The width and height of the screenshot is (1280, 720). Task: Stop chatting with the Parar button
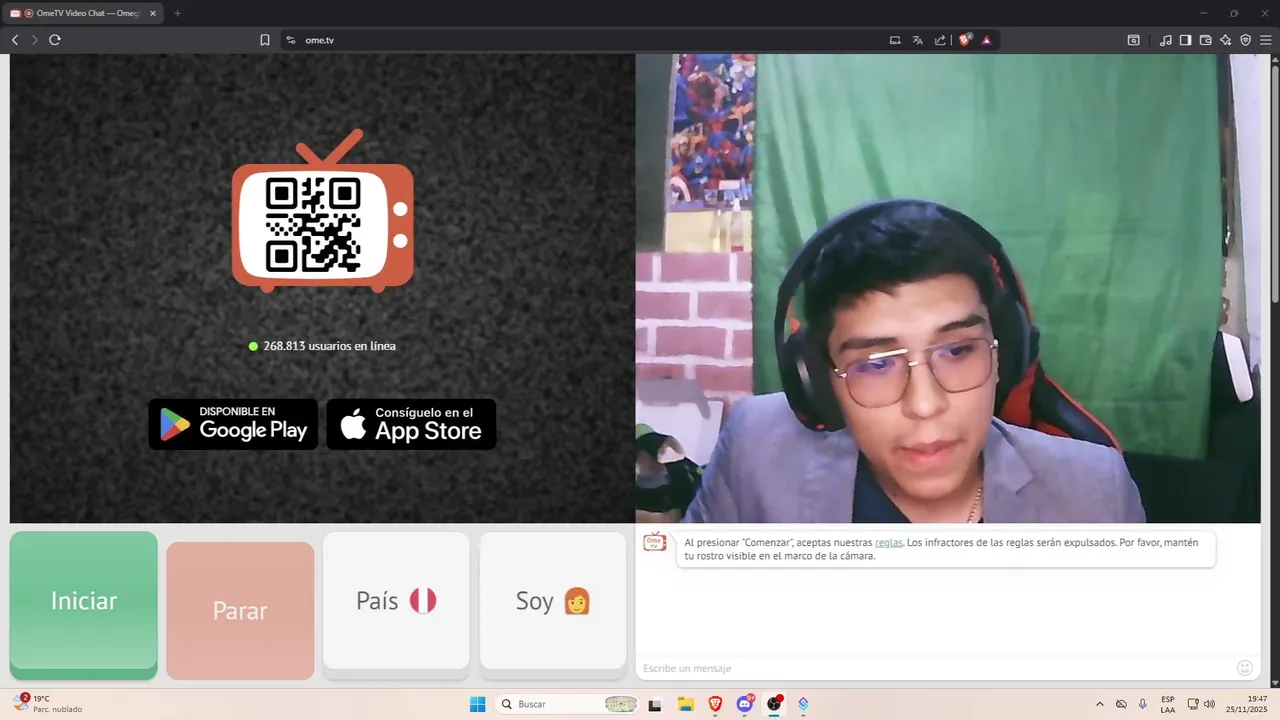(x=240, y=610)
